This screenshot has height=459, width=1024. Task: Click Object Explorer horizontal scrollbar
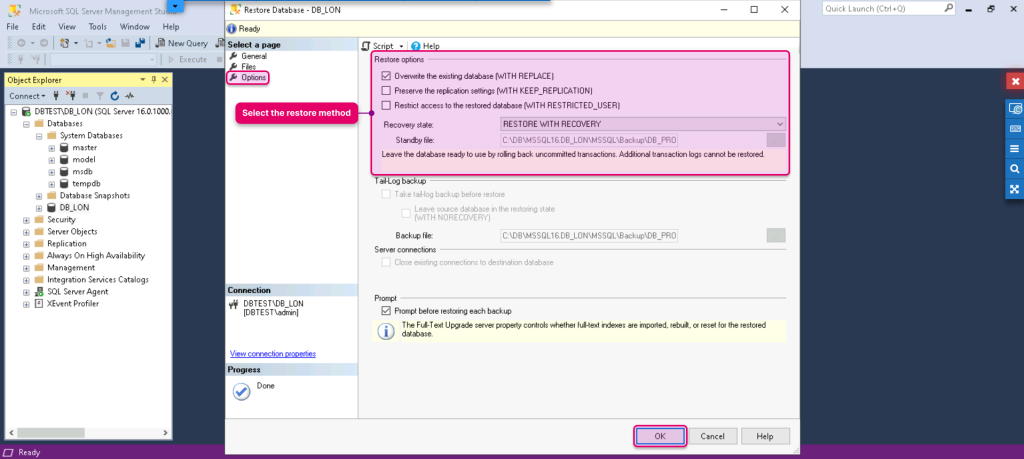pyautogui.click(x=88, y=433)
